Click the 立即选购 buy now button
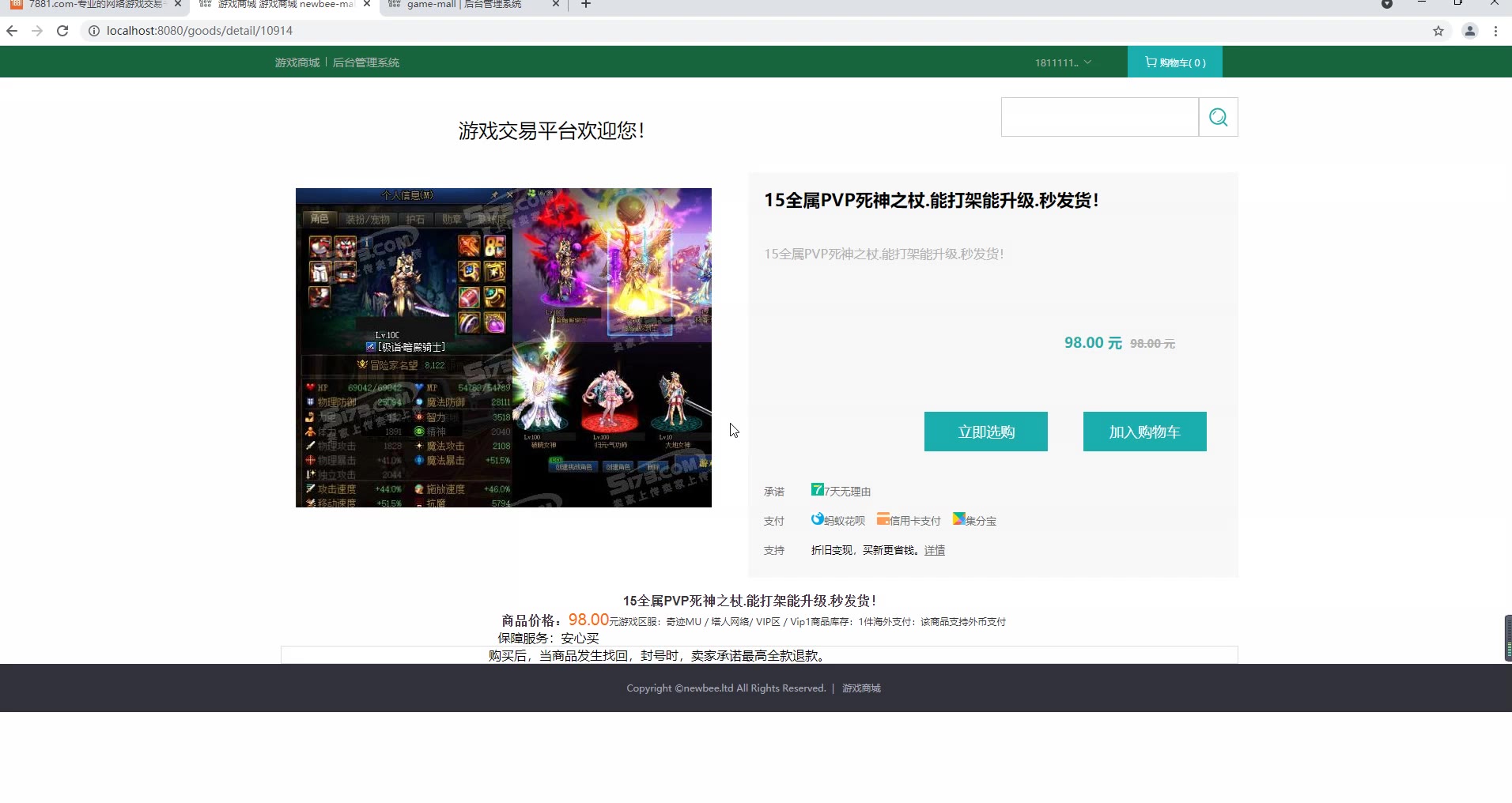Viewport: 1512px width, 803px height. (985, 432)
